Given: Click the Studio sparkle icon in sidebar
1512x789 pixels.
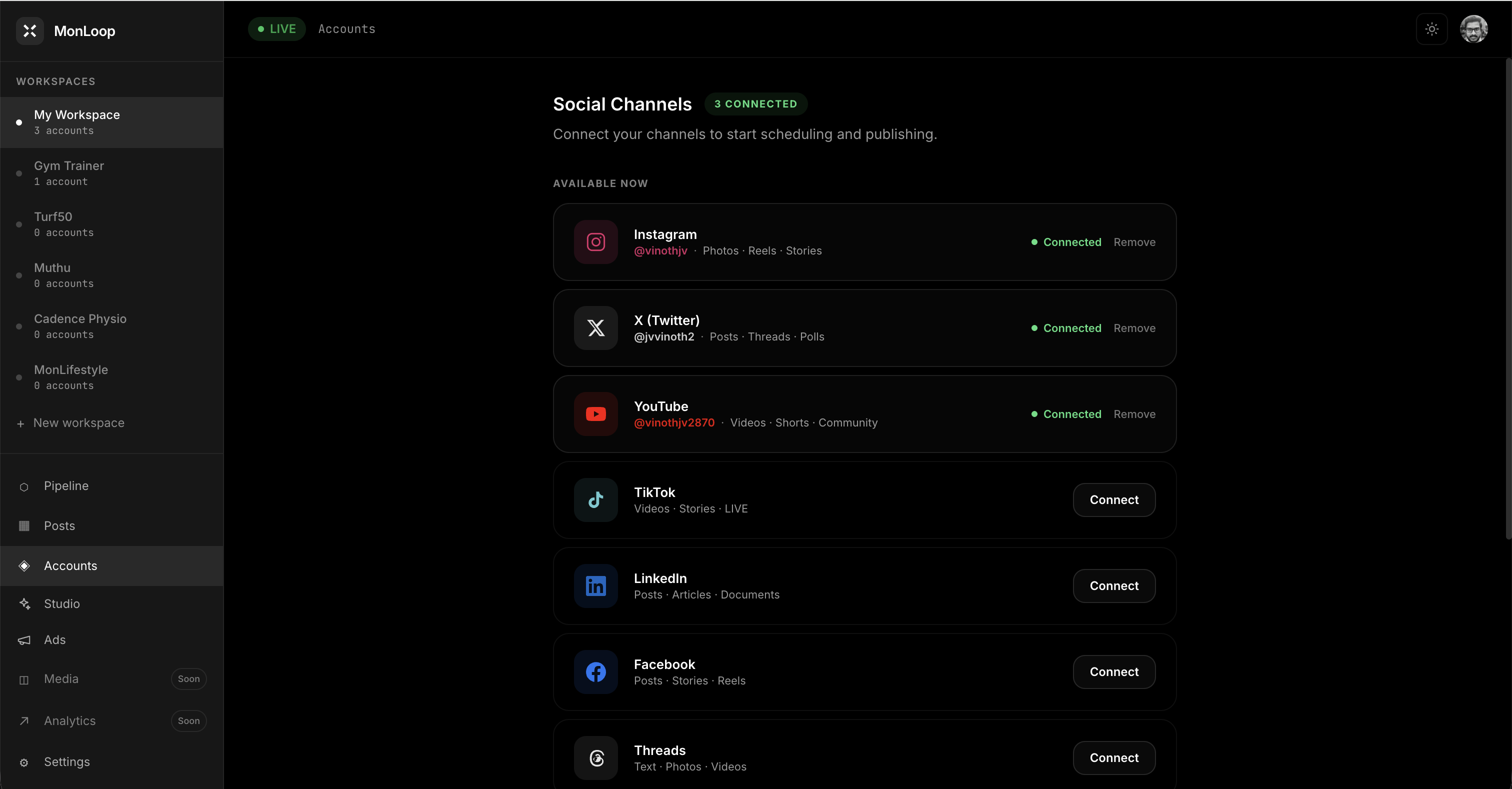Looking at the screenshot, I should tap(24, 603).
